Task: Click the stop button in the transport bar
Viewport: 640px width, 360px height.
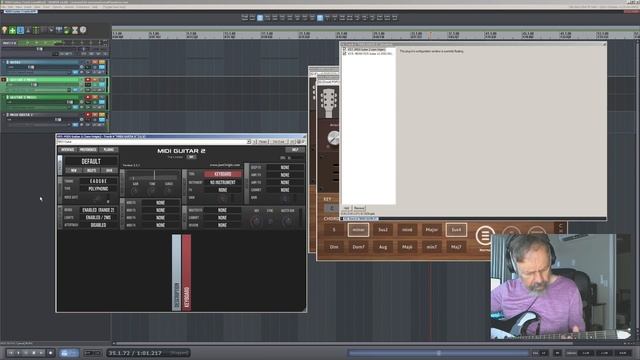Action: click(x=34, y=353)
